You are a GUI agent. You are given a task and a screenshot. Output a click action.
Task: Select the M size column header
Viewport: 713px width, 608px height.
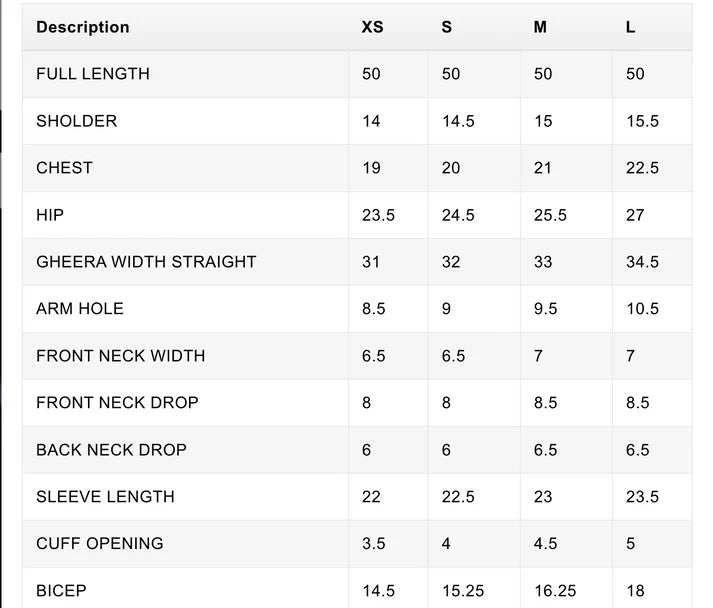[540, 27]
